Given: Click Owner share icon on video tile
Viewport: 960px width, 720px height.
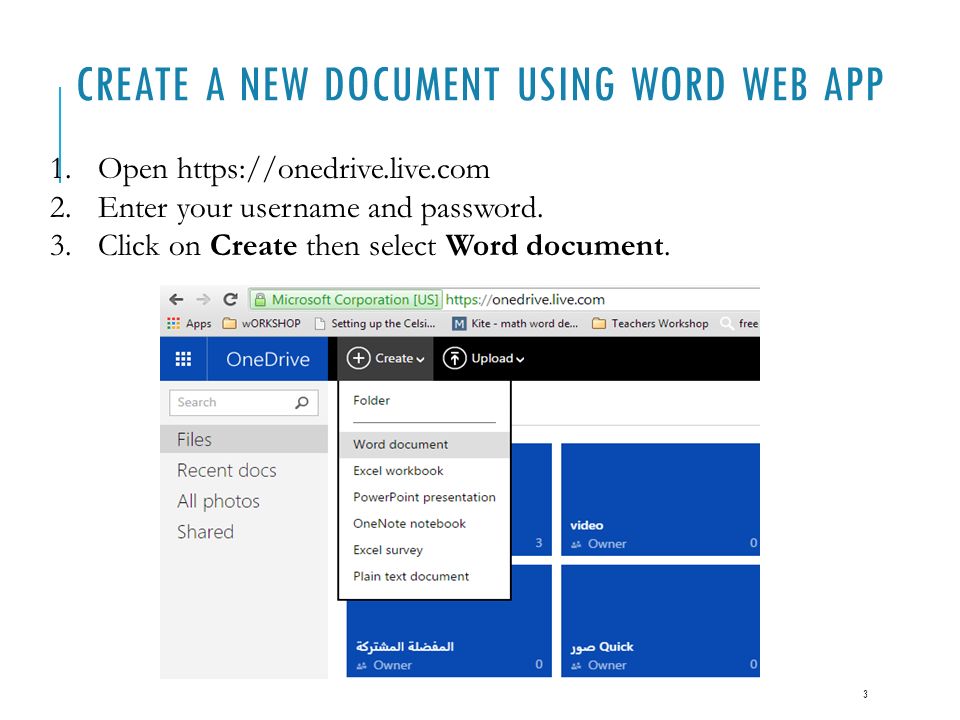Looking at the screenshot, I should (576, 544).
